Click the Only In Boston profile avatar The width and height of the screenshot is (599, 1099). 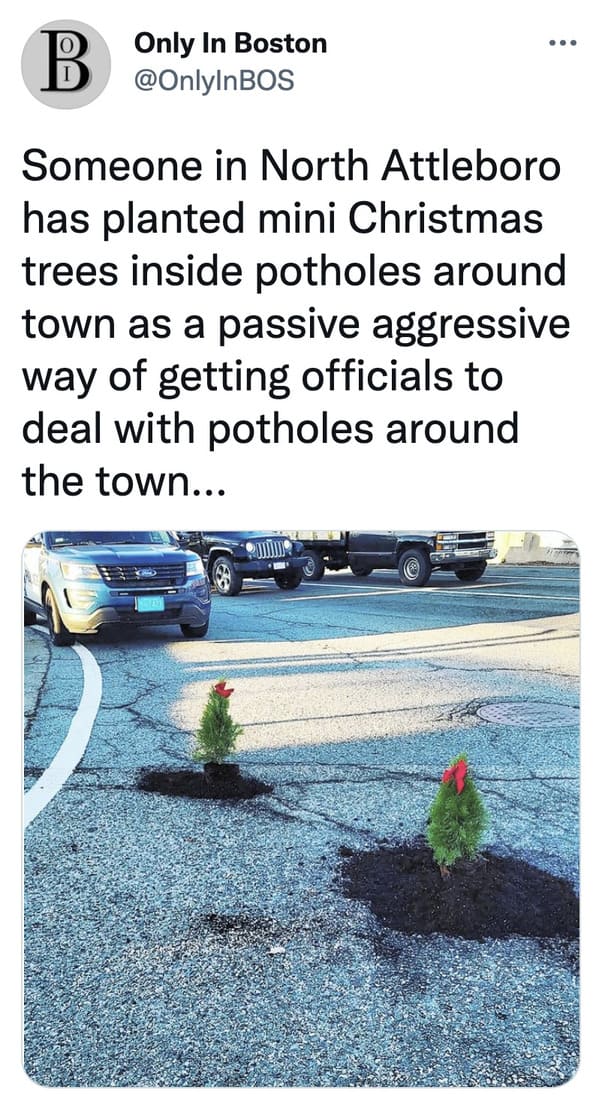click(66, 64)
